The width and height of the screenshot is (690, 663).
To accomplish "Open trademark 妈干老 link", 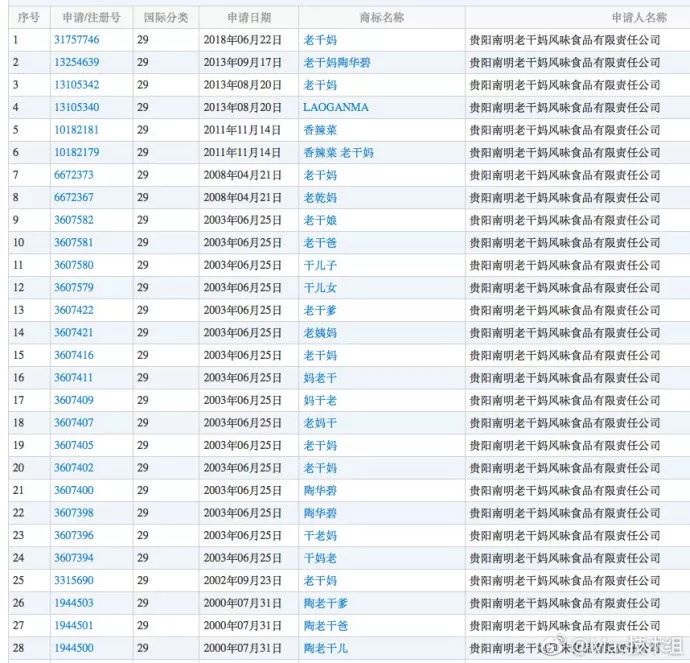I will 320,400.
